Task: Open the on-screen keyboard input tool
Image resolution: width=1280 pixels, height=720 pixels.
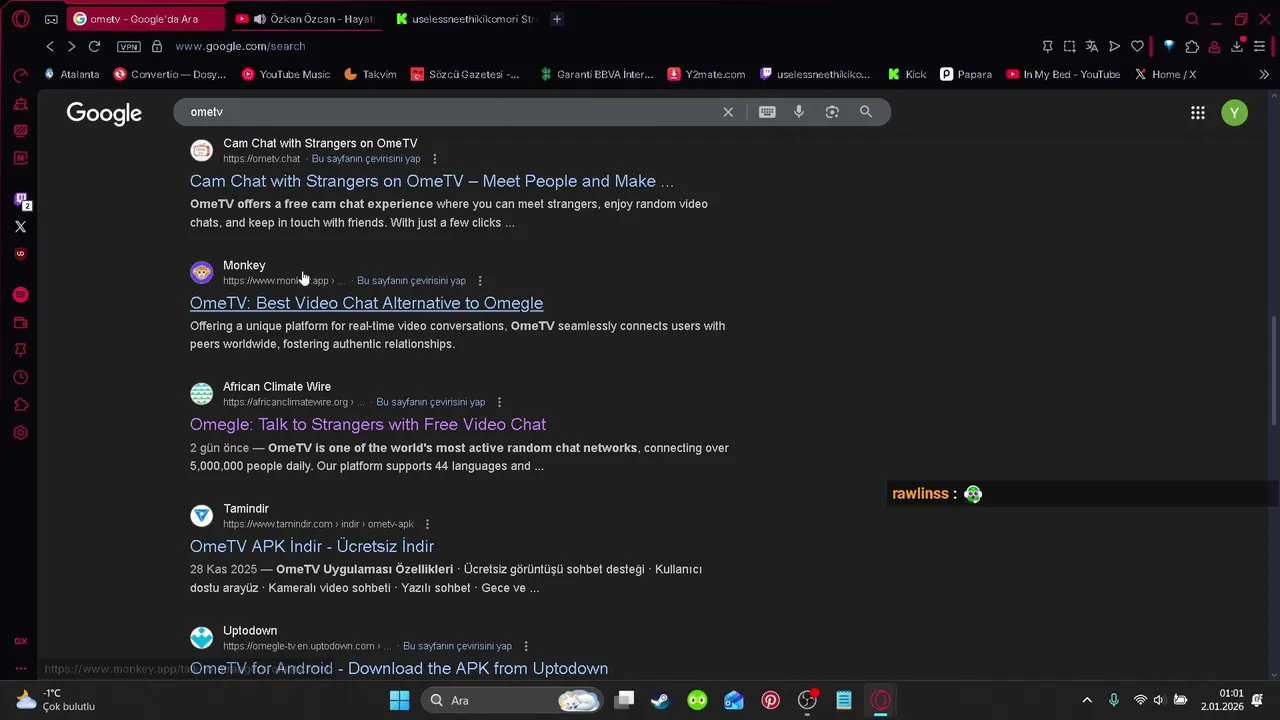Action: [x=767, y=112]
